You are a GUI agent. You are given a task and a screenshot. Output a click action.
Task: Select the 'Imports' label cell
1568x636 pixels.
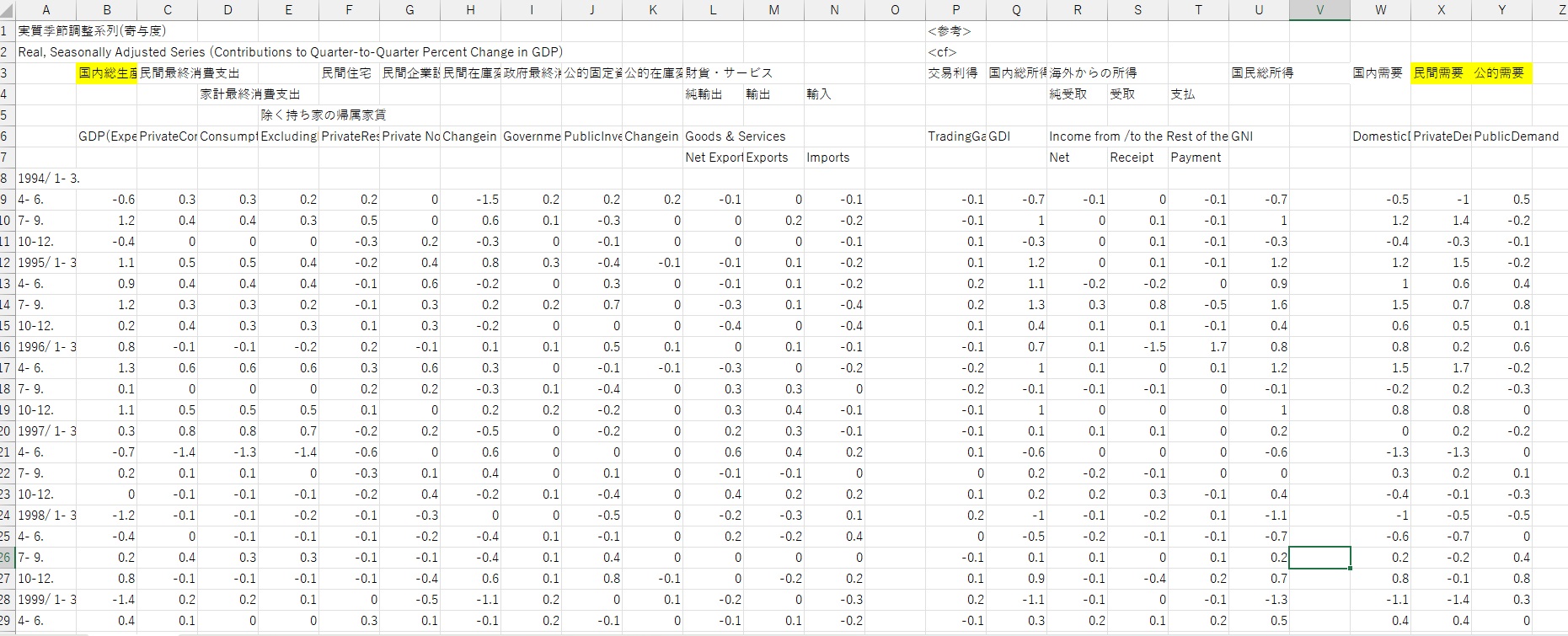click(828, 158)
